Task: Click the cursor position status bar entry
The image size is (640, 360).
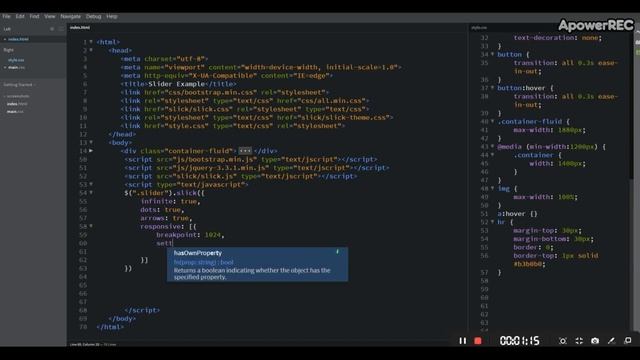Action: [x=85, y=344]
